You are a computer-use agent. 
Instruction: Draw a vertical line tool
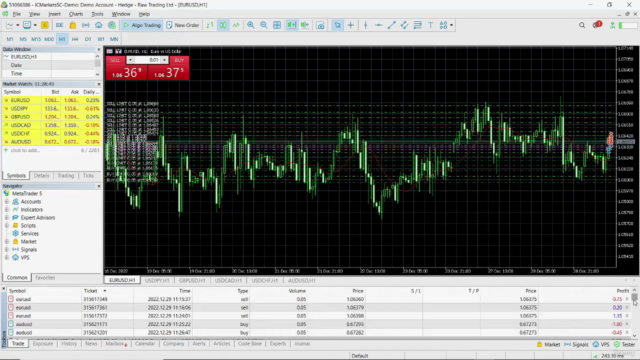[x=366, y=25]
